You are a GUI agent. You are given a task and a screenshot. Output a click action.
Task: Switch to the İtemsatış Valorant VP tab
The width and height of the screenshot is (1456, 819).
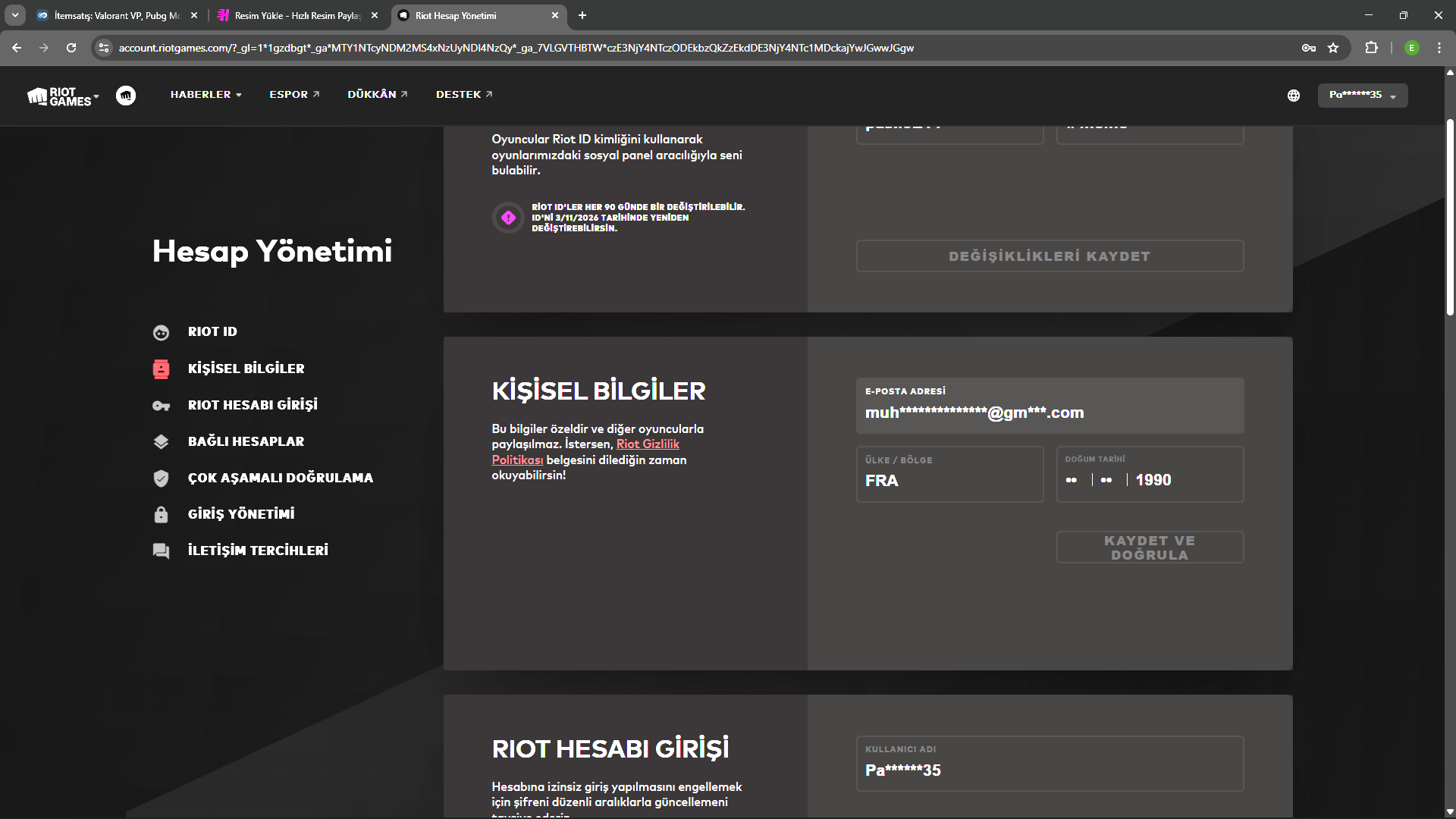point(117,15)
